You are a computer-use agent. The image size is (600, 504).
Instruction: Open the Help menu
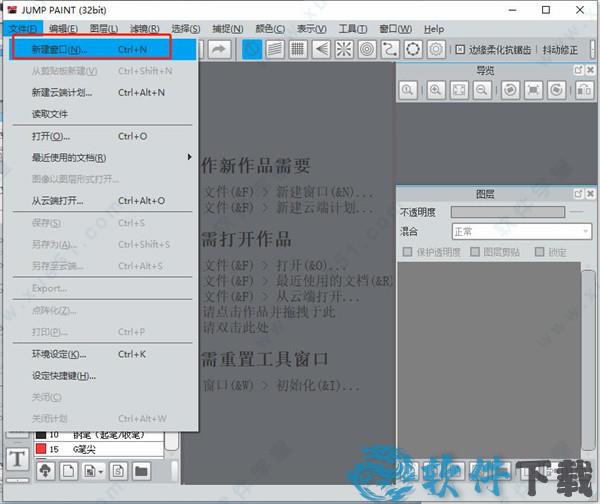434,29
